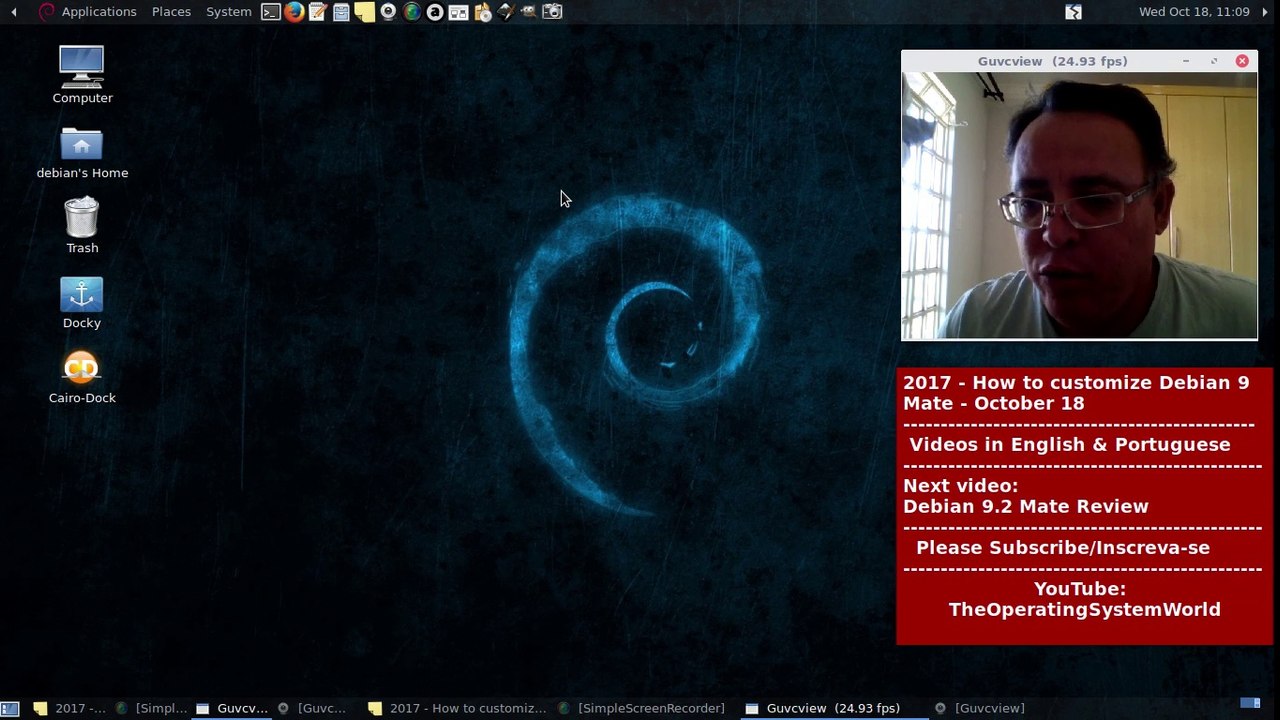
Task: Open the System menu
Action: click(229, 12)
